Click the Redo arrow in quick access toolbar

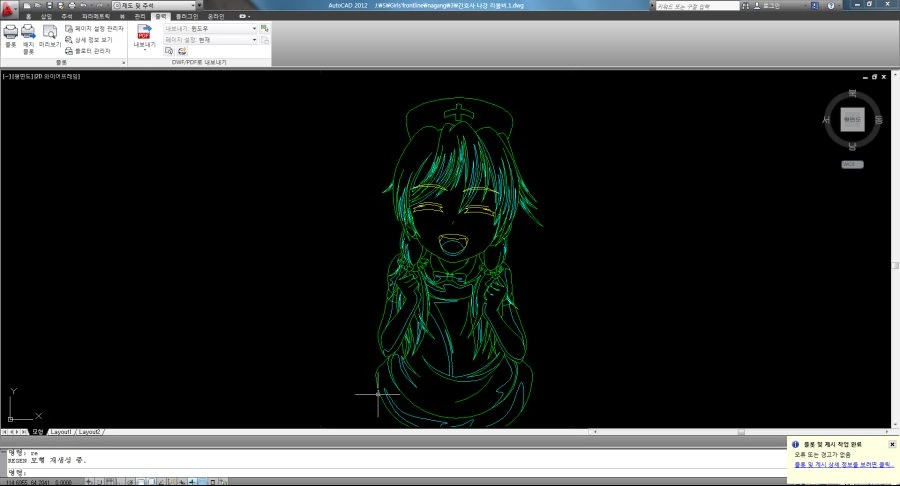[x=99, y=5]
